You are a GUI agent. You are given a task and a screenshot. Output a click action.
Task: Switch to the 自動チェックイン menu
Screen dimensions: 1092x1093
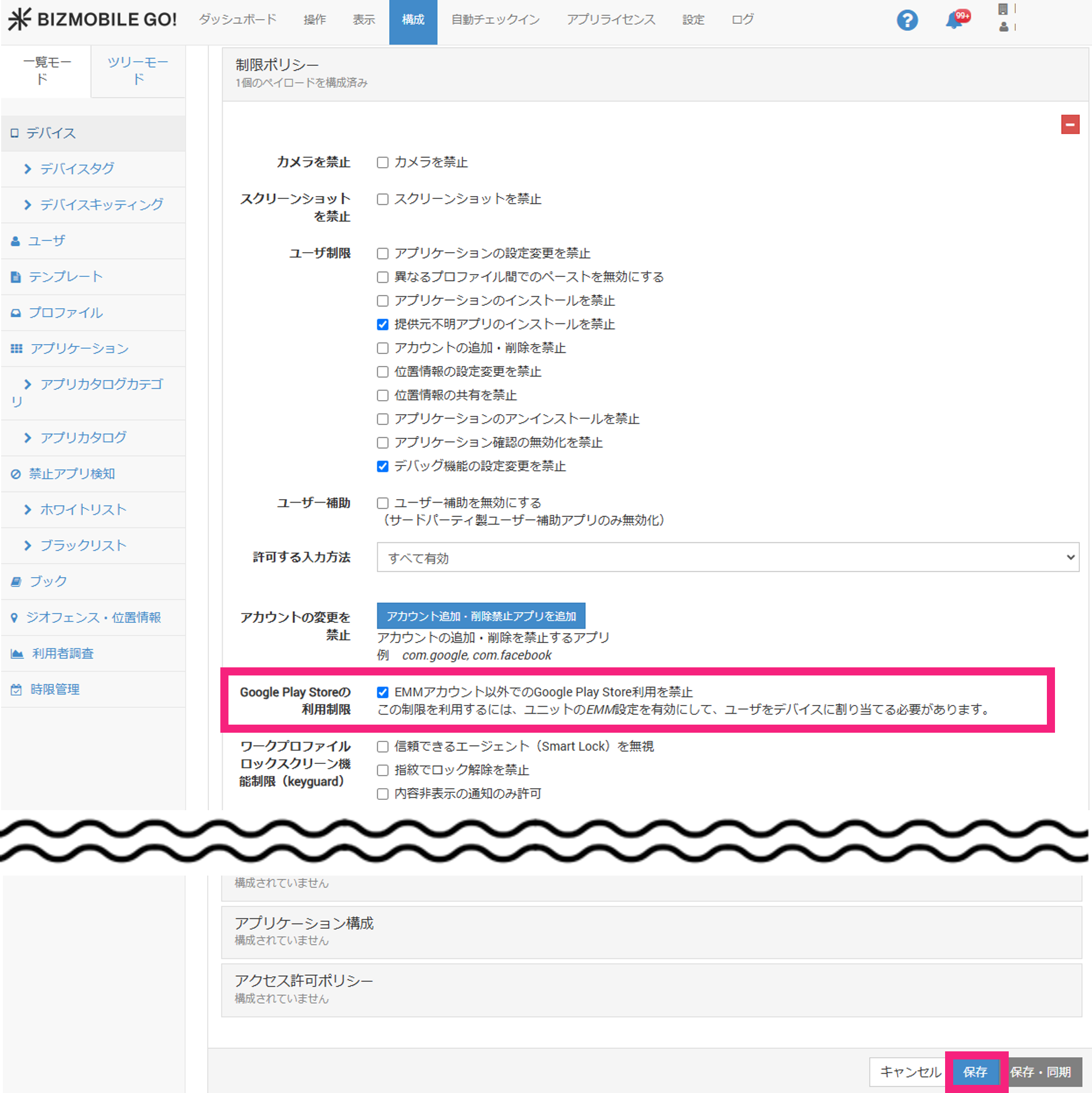(x=495, y=20)
